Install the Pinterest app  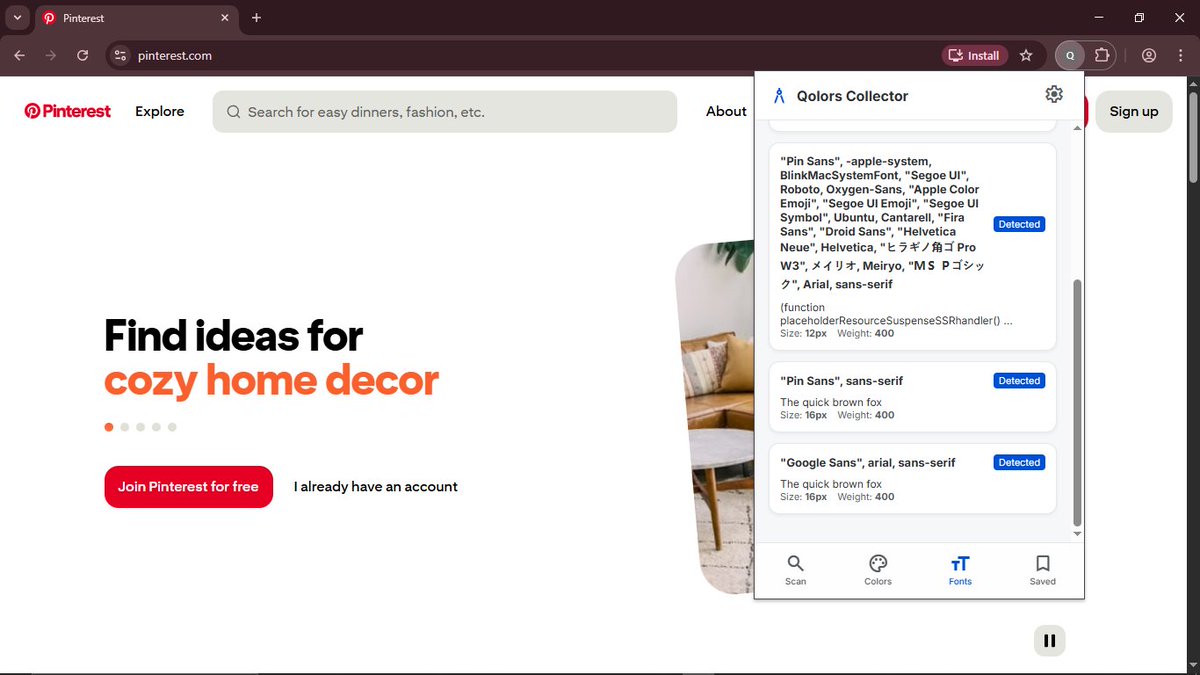974,56
